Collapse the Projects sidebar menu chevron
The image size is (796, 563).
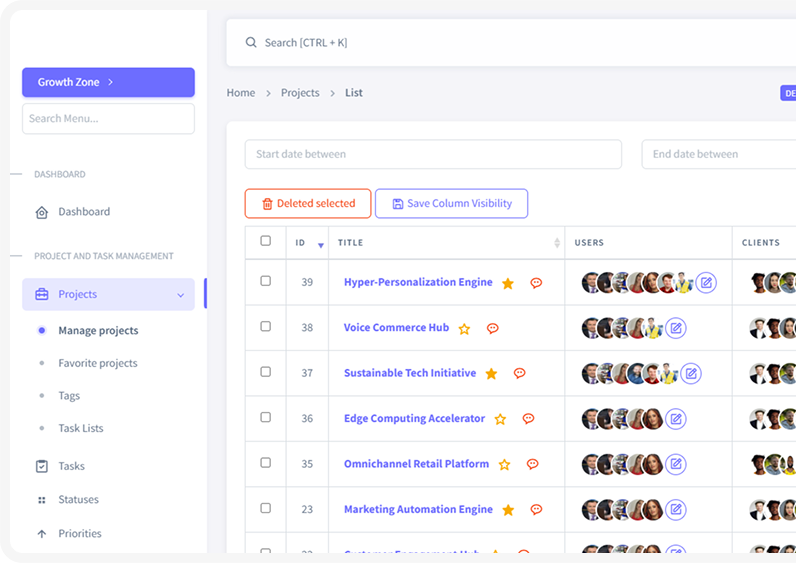[180, 295]
